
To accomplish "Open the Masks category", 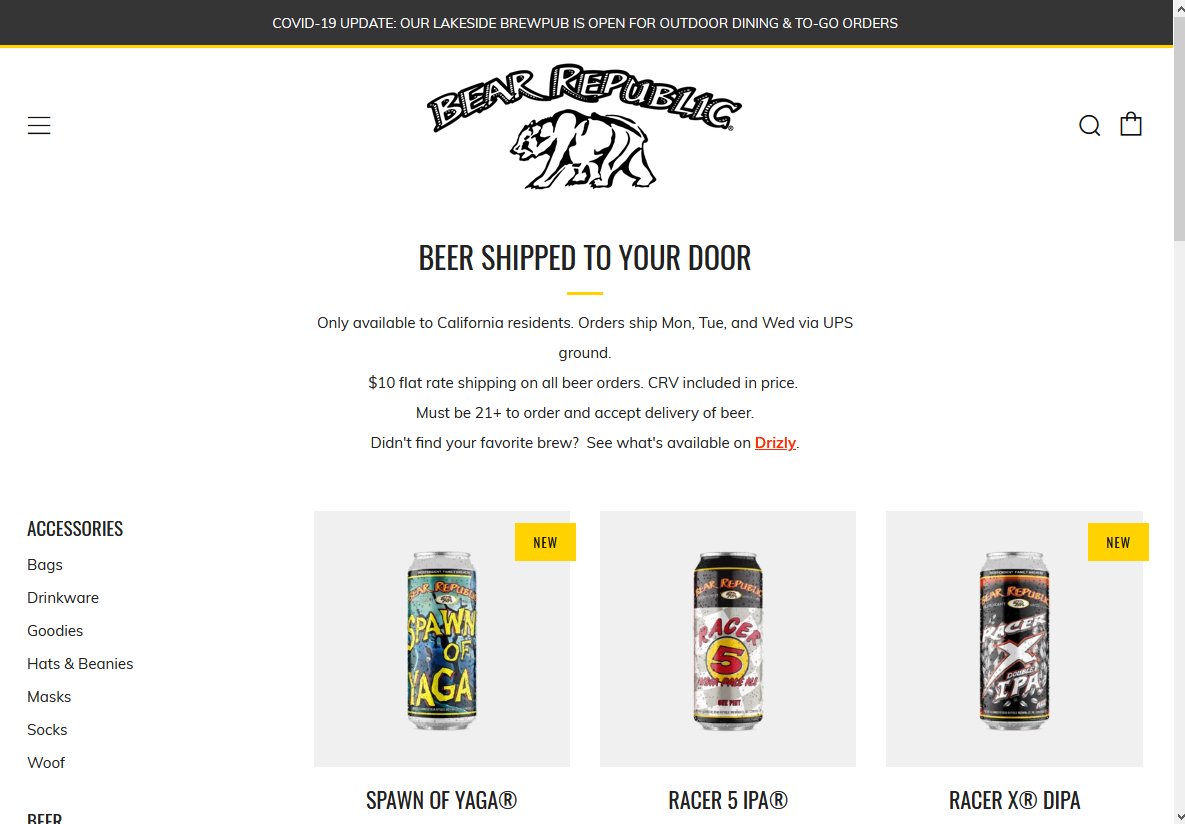I will pyautogui.click(x=49, y=697).
